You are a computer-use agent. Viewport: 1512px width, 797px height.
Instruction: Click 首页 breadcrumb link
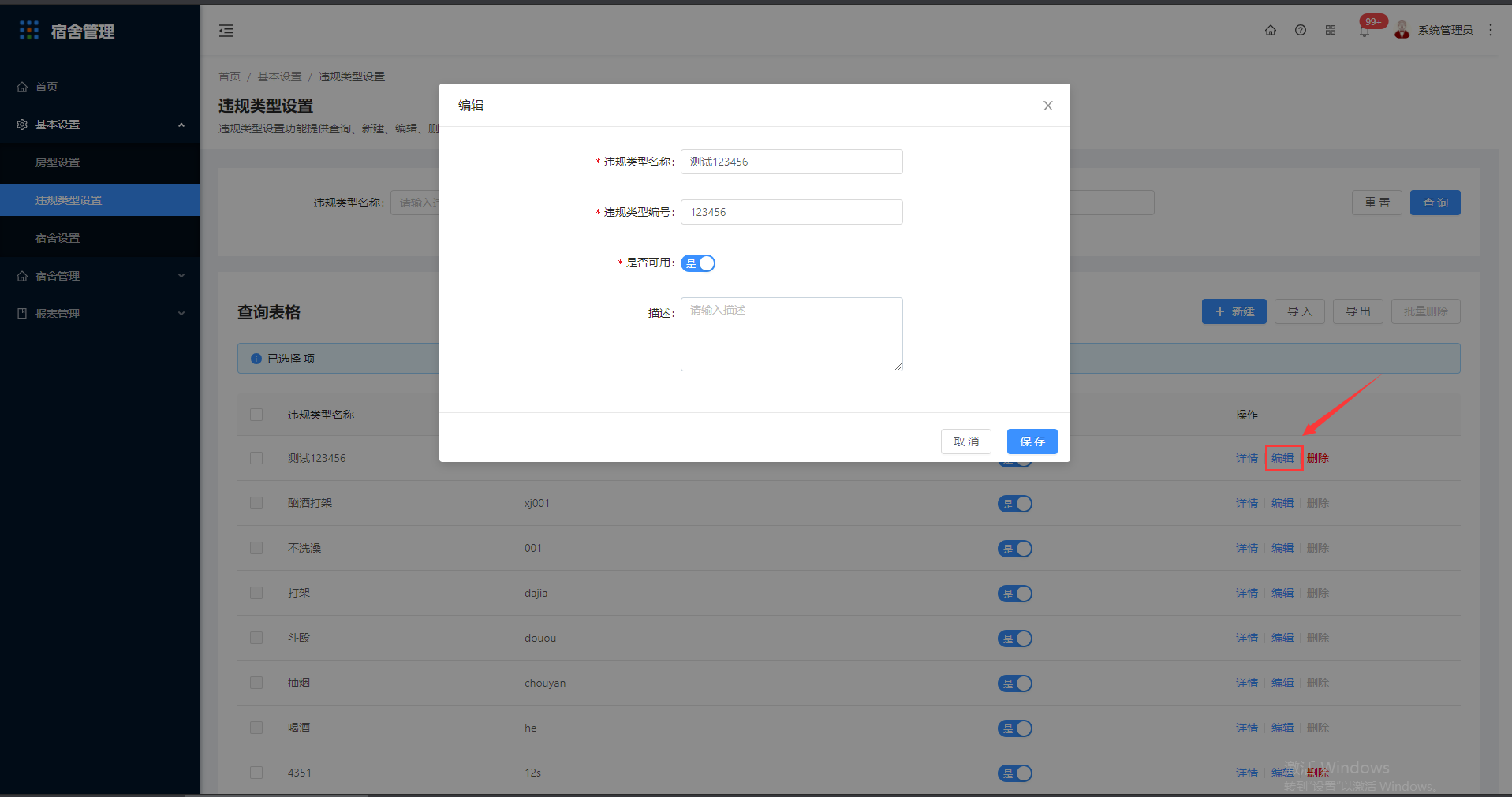point(230,76)
